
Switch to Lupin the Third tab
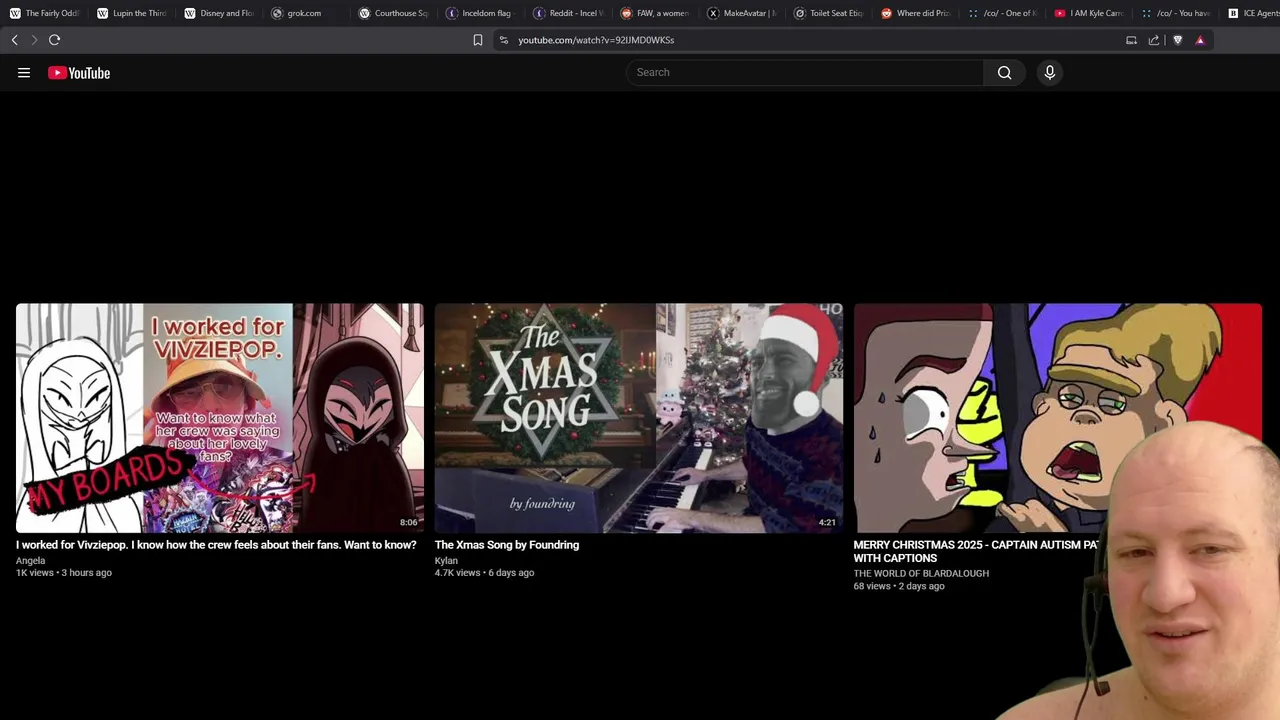click(x=131, y=13)
